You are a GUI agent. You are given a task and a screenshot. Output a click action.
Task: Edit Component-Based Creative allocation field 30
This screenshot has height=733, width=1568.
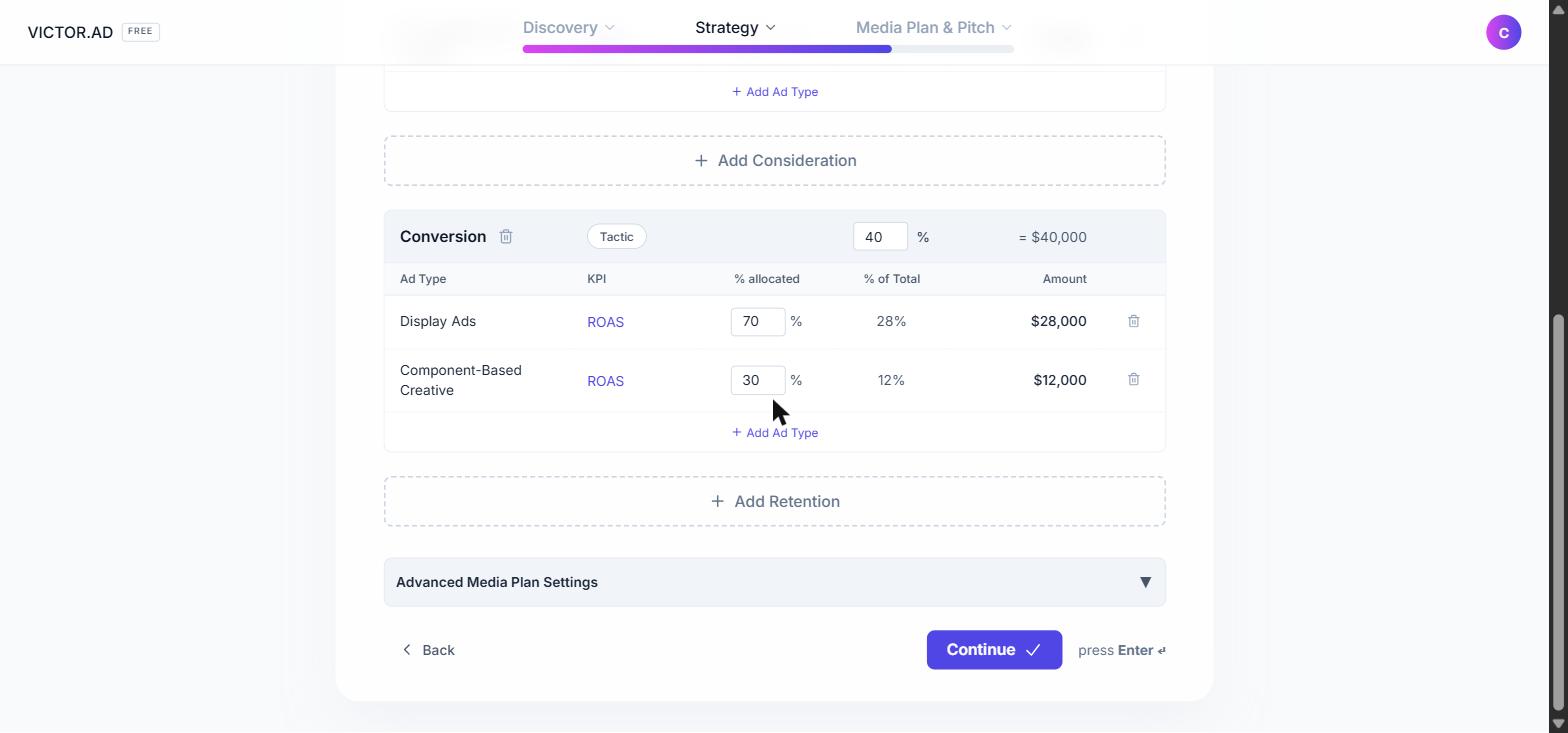point(758,381)
